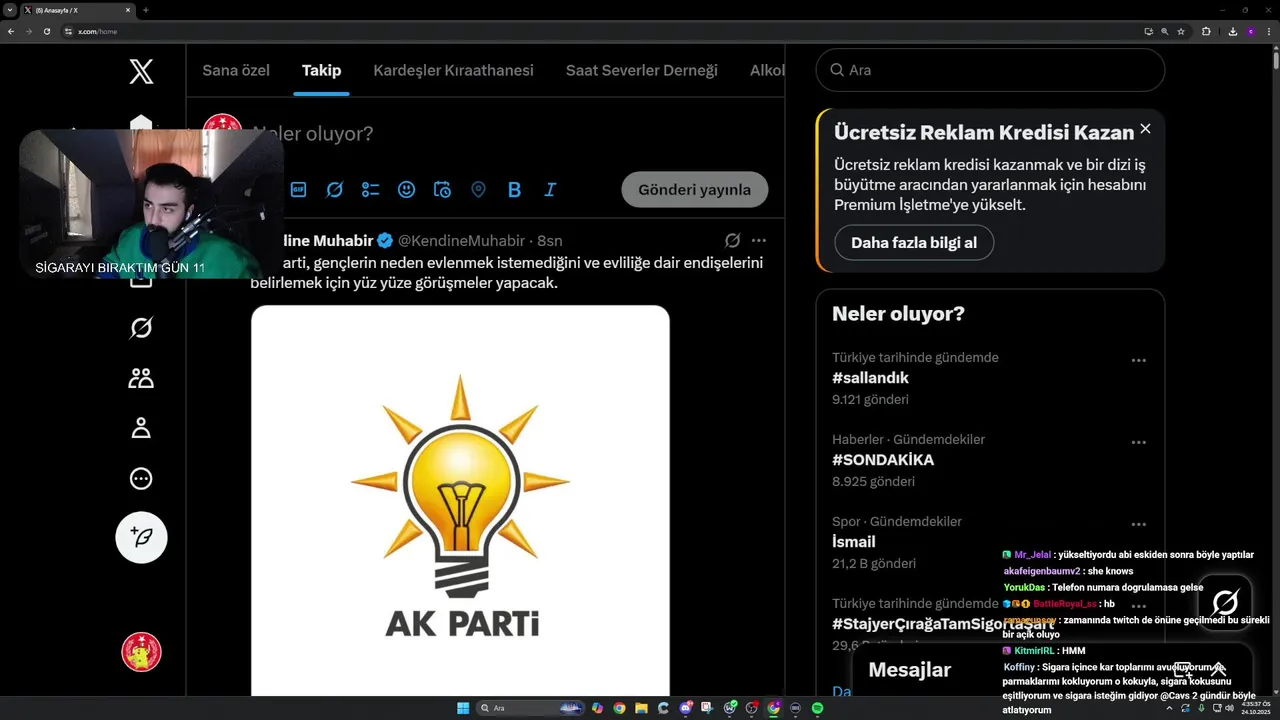
Task: Enhance post with Grok composer icon
Action: pyautogui.click(x=335, y=189)
